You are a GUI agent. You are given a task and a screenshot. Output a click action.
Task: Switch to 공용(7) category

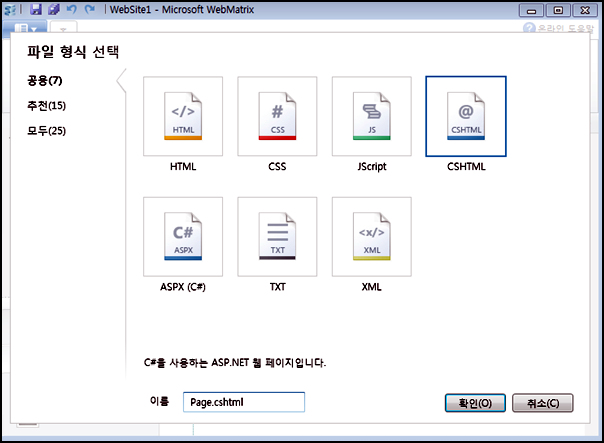[44, 81]
